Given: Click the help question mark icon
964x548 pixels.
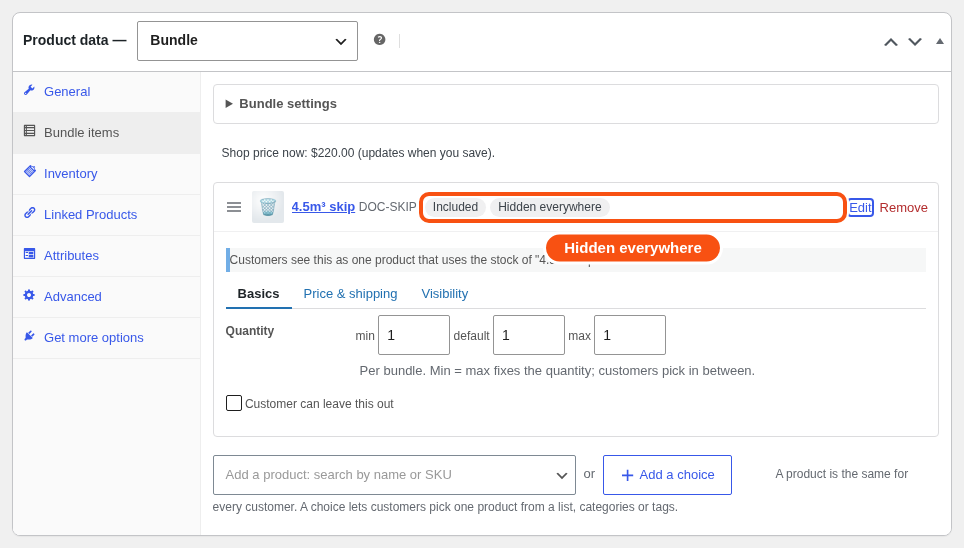Looking at the screenshot, I should (x=379, y=39).
